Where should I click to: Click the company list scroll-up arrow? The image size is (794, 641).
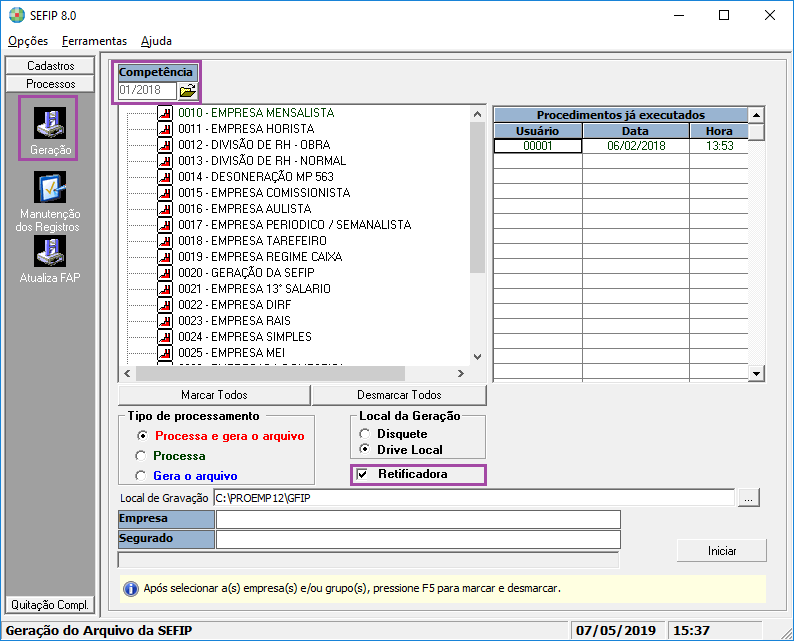coord(477,114)
